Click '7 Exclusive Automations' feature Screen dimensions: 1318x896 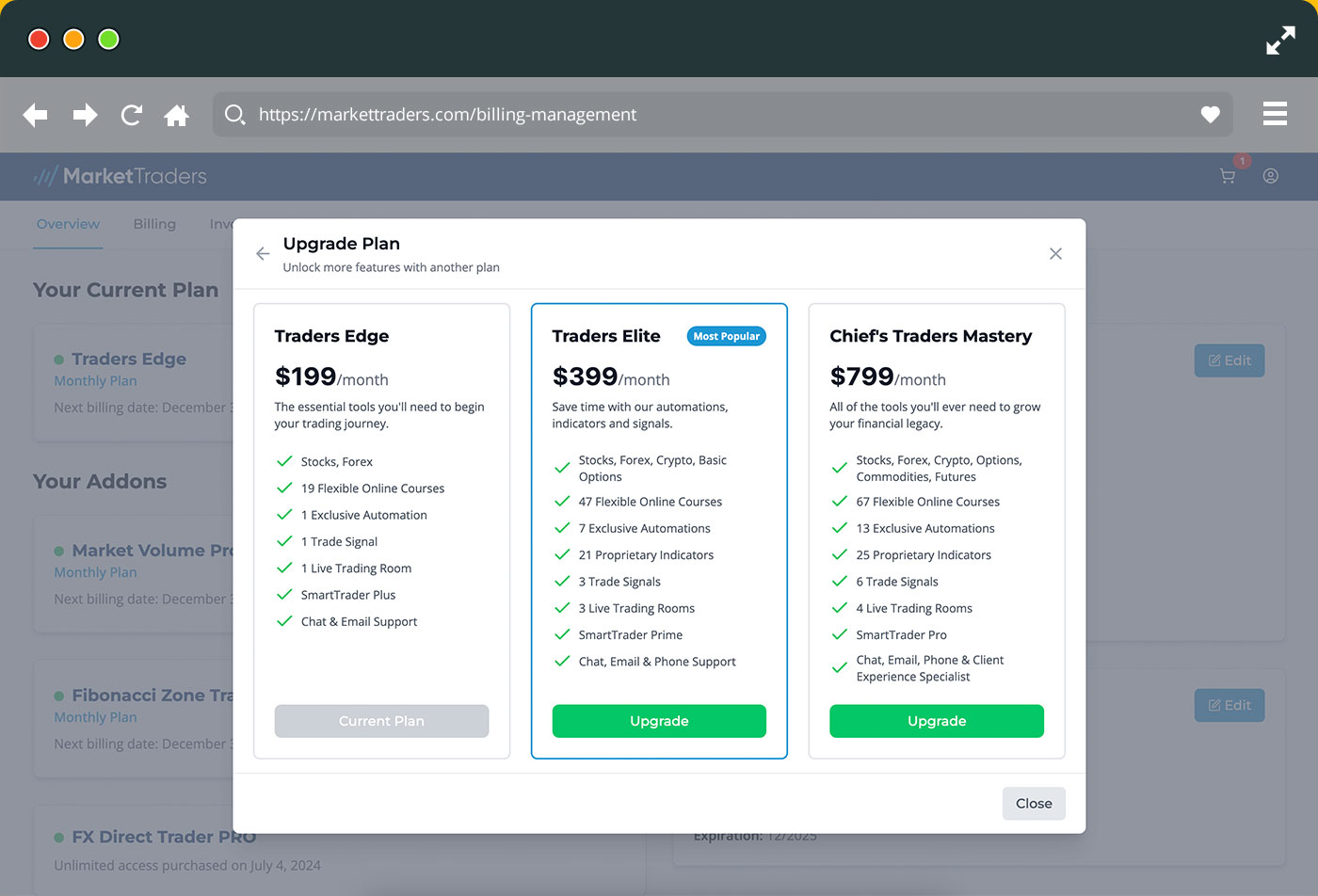point(645,529)
